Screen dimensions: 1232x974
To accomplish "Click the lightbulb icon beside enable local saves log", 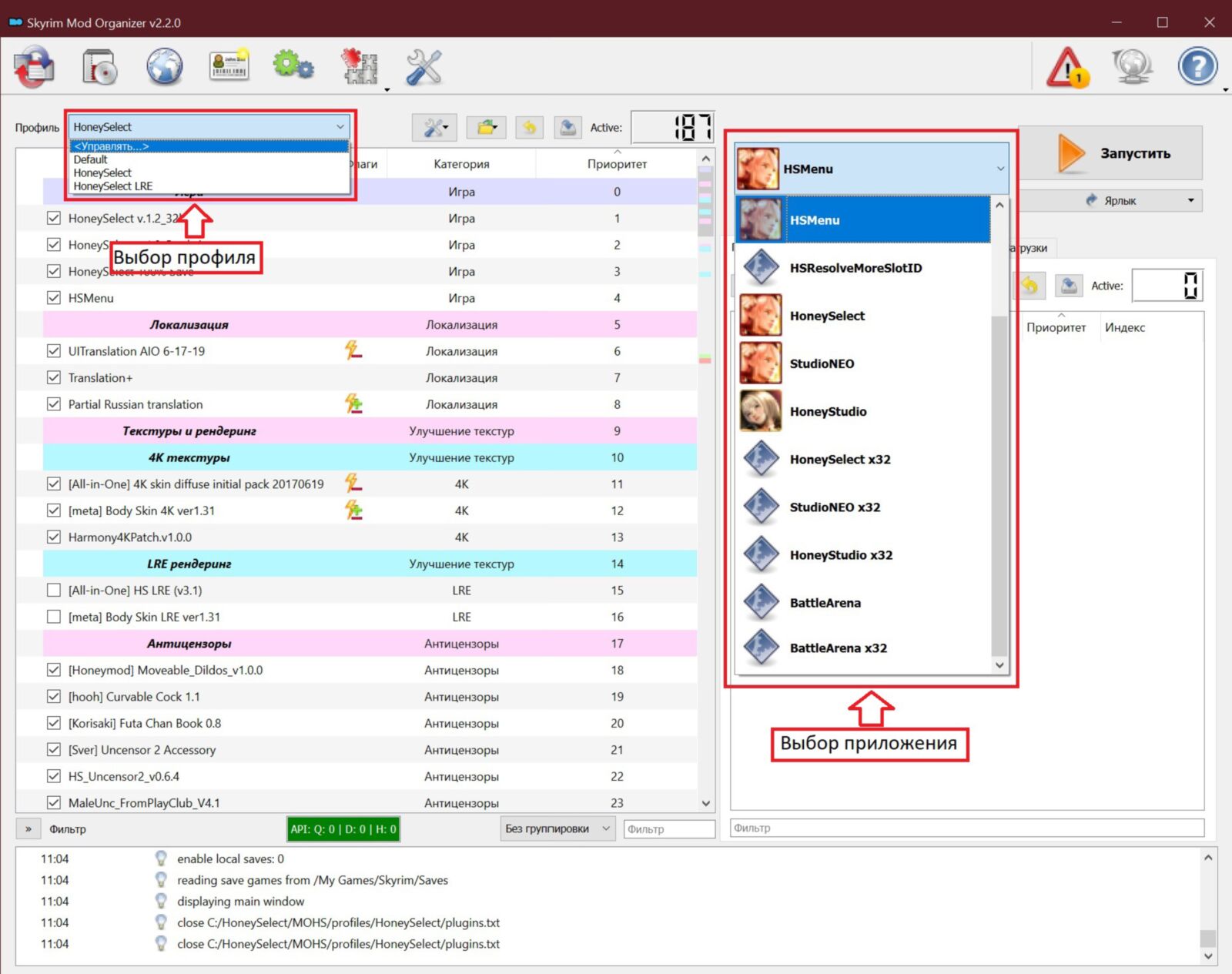I will [161, 859].
